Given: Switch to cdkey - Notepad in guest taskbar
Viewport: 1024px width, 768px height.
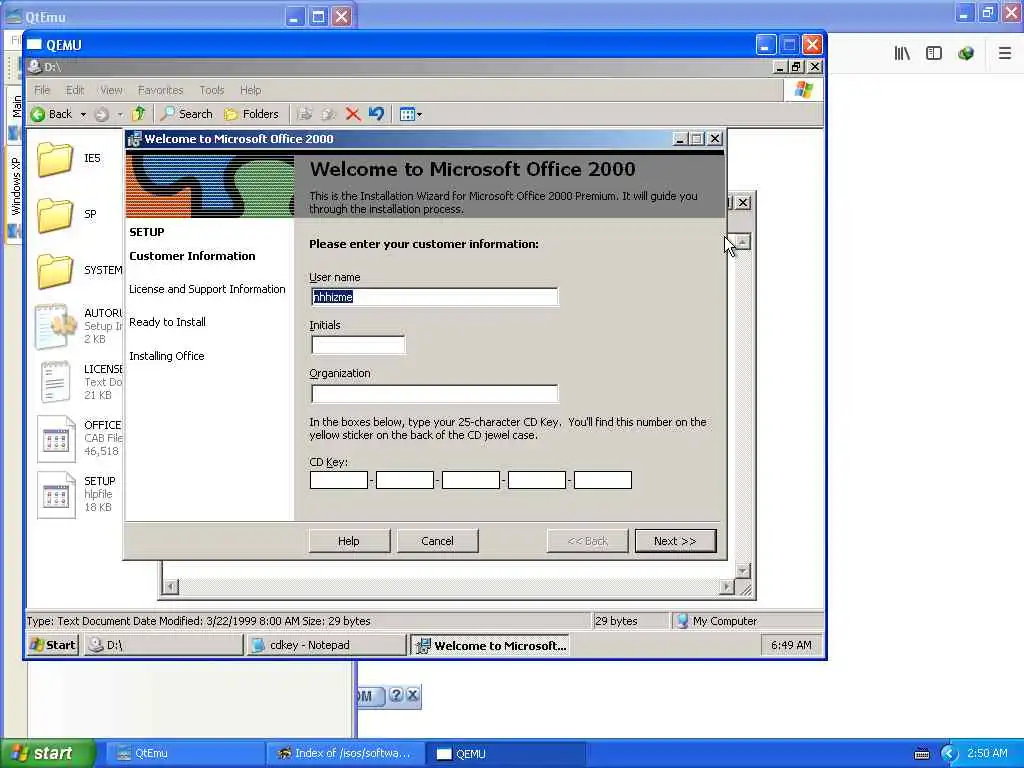Looking at the screenshot, I should pos(327,645).
